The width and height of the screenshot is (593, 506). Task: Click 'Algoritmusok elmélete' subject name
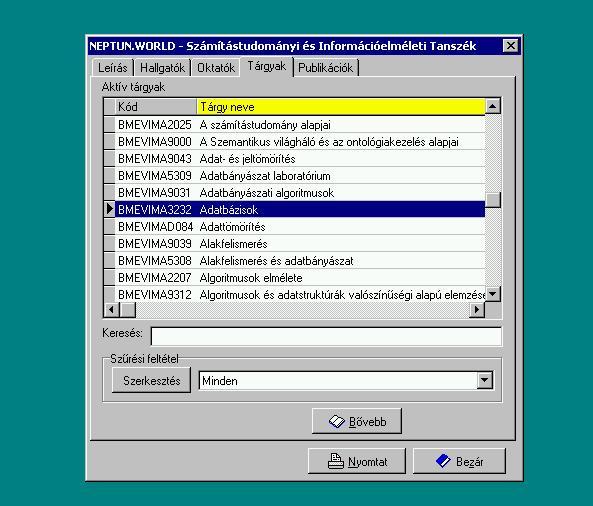coord(251,278)
